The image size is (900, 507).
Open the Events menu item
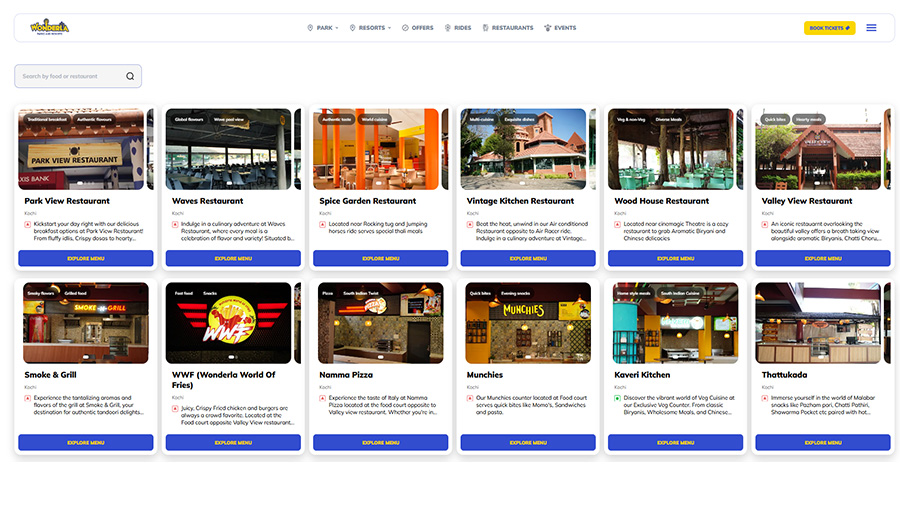[x=560, y=28]
